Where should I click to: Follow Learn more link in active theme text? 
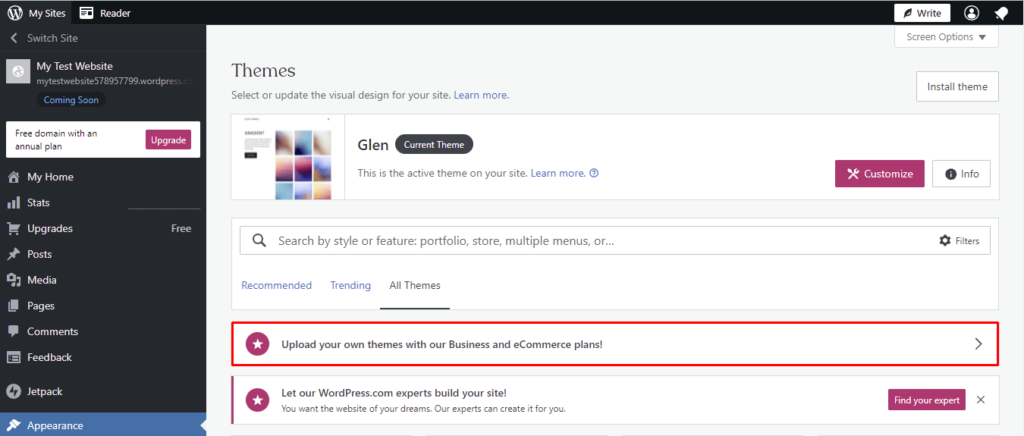(x=558, y=174)
